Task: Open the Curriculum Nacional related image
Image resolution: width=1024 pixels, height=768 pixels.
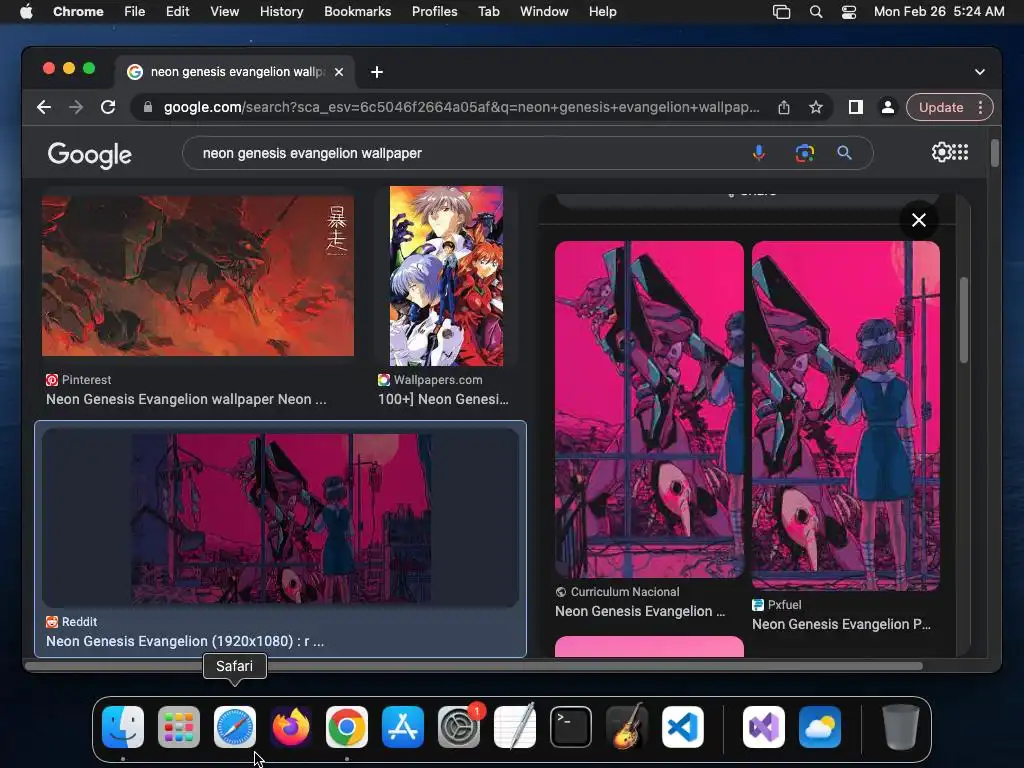Action: tap(649, 409)
